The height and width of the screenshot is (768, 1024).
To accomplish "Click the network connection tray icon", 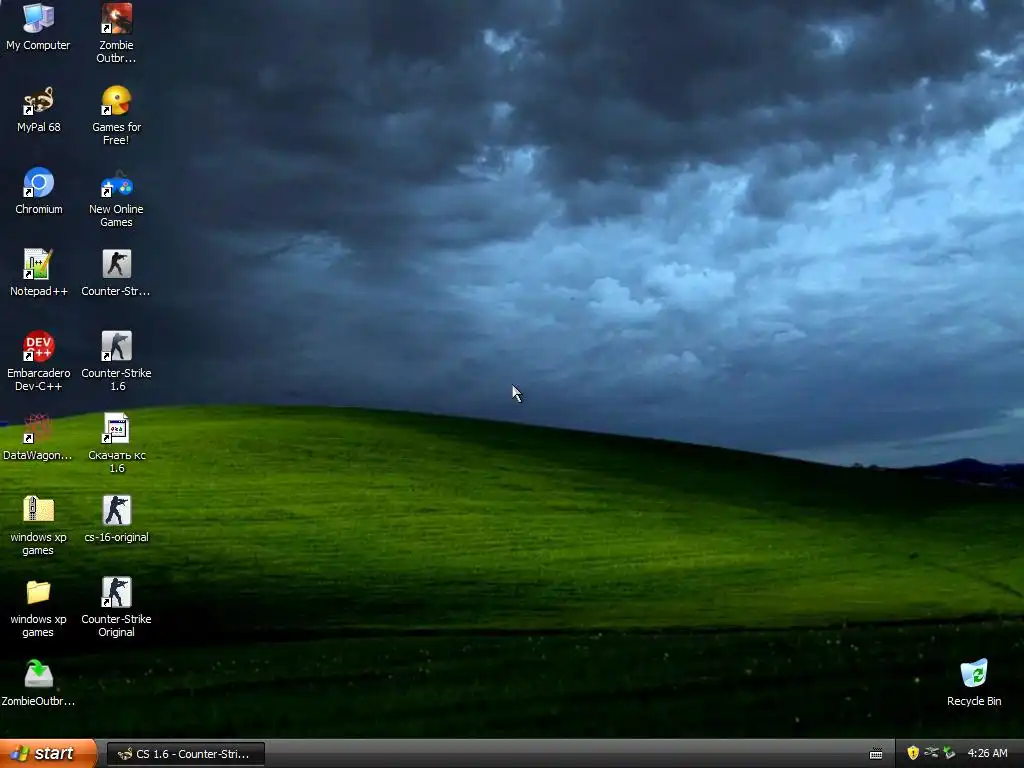I will (x=931, y=753).
